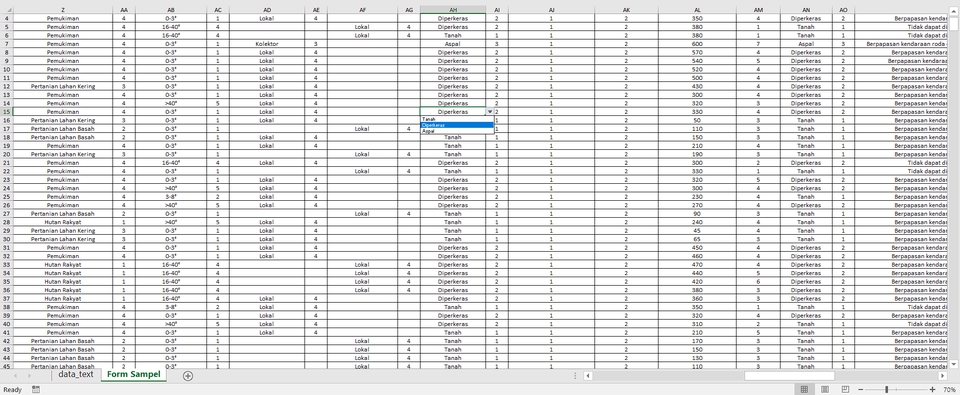
Task: Select the 3-8° cell in row 25
Action: (171, 197)
